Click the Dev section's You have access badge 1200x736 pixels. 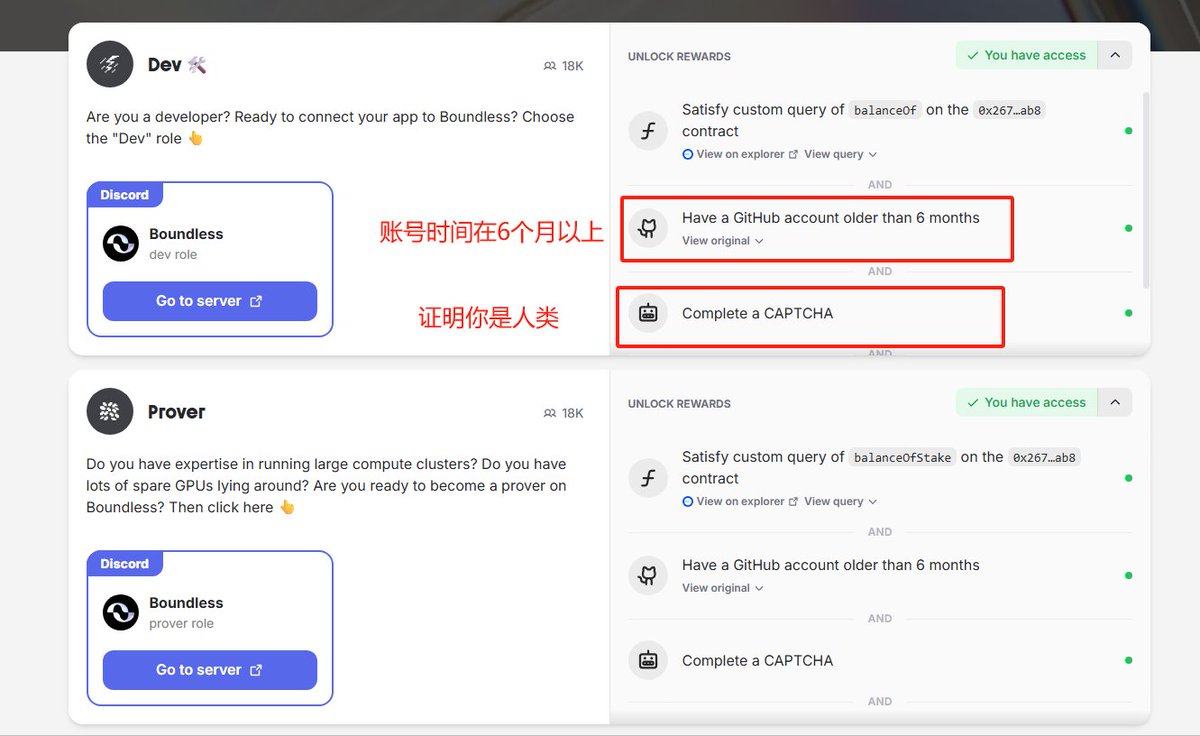pyautogui.click(x=1027, y=55)
